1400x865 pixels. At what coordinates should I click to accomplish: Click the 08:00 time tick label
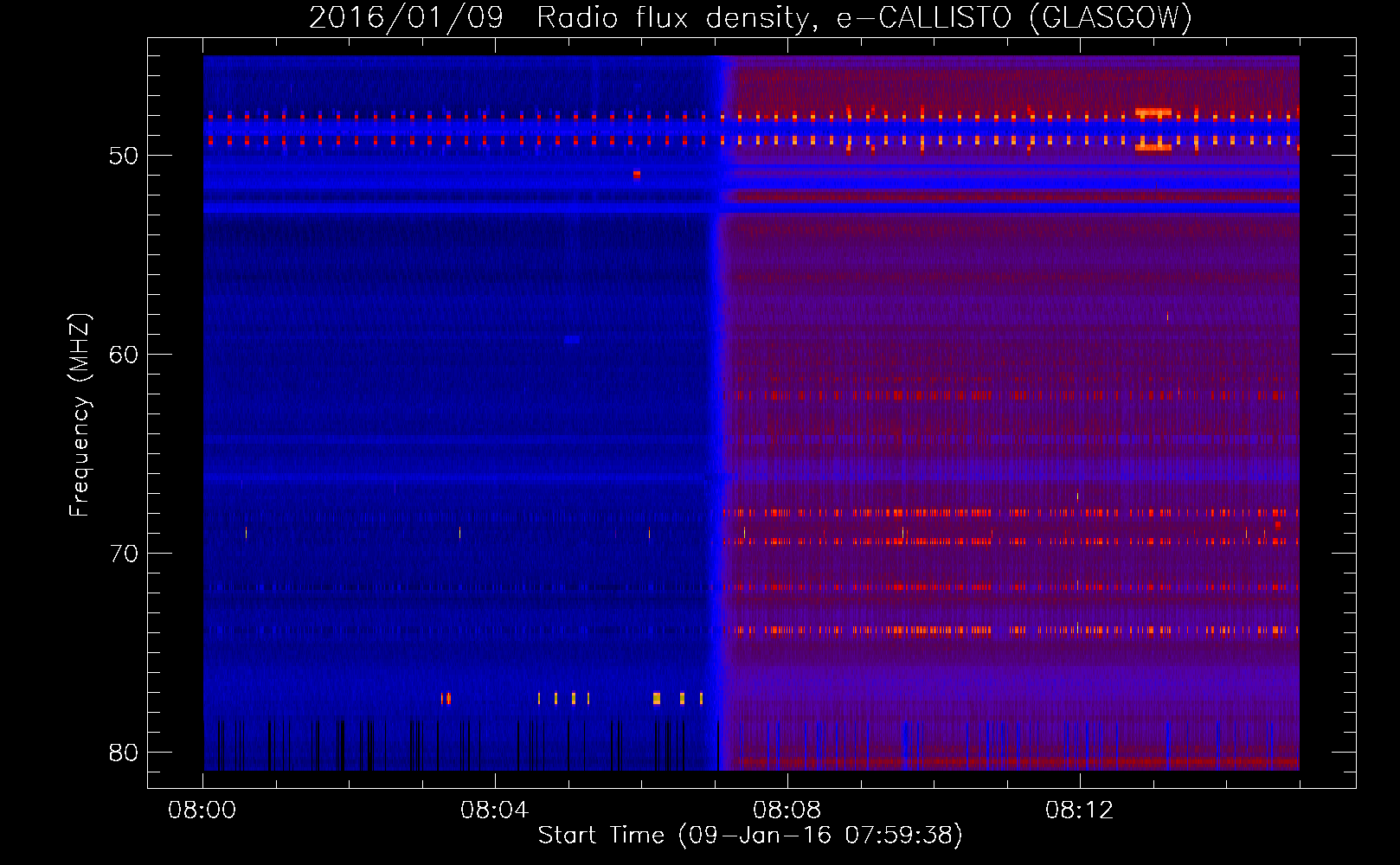point(202,811)
